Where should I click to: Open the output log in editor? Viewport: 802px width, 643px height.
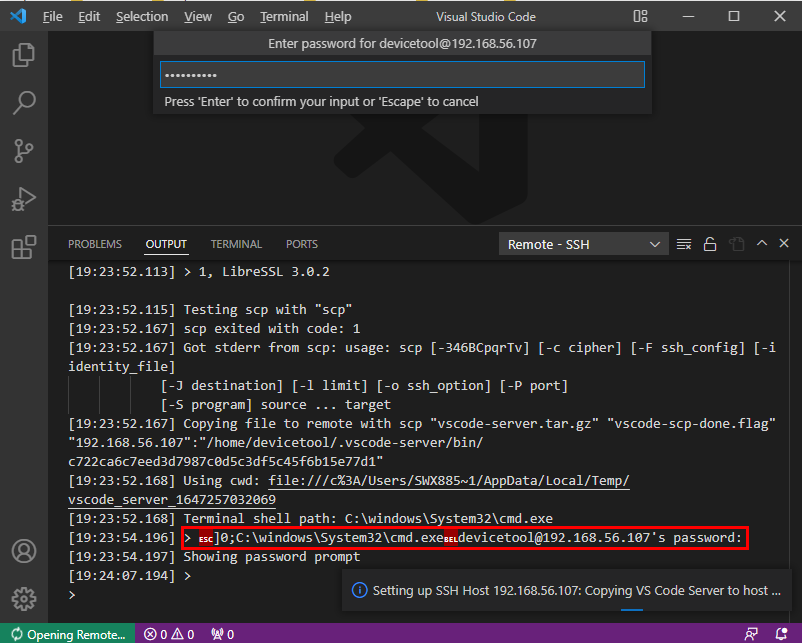click(x=737, y=244)
